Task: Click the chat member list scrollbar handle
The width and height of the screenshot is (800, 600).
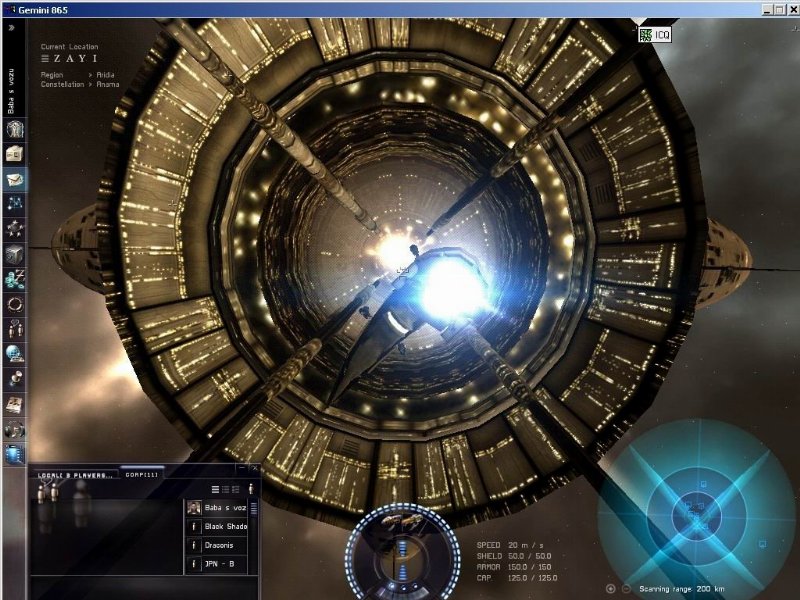Action: point(254,508)
